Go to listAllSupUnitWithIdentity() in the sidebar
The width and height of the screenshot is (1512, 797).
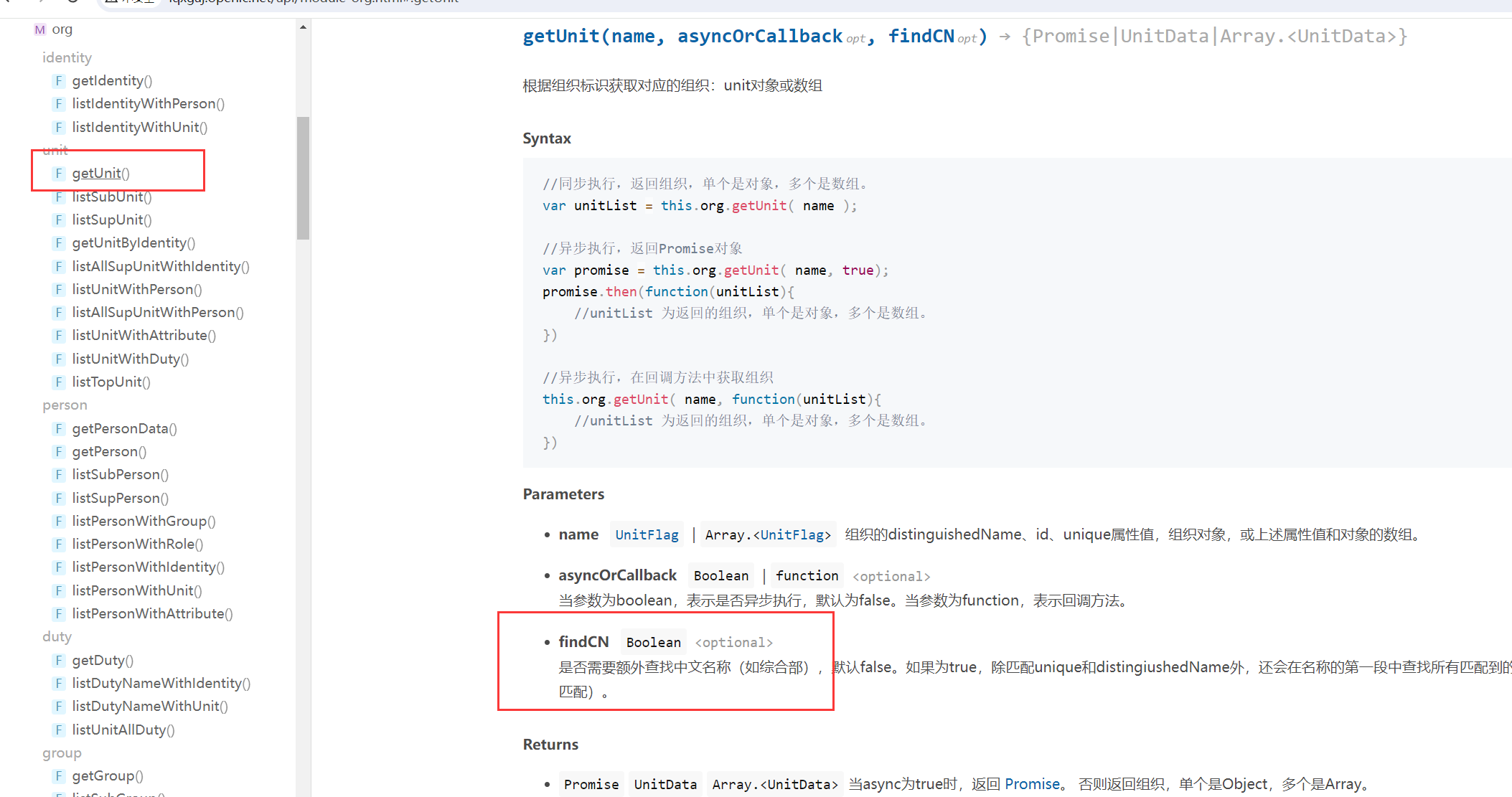point(160,266)
